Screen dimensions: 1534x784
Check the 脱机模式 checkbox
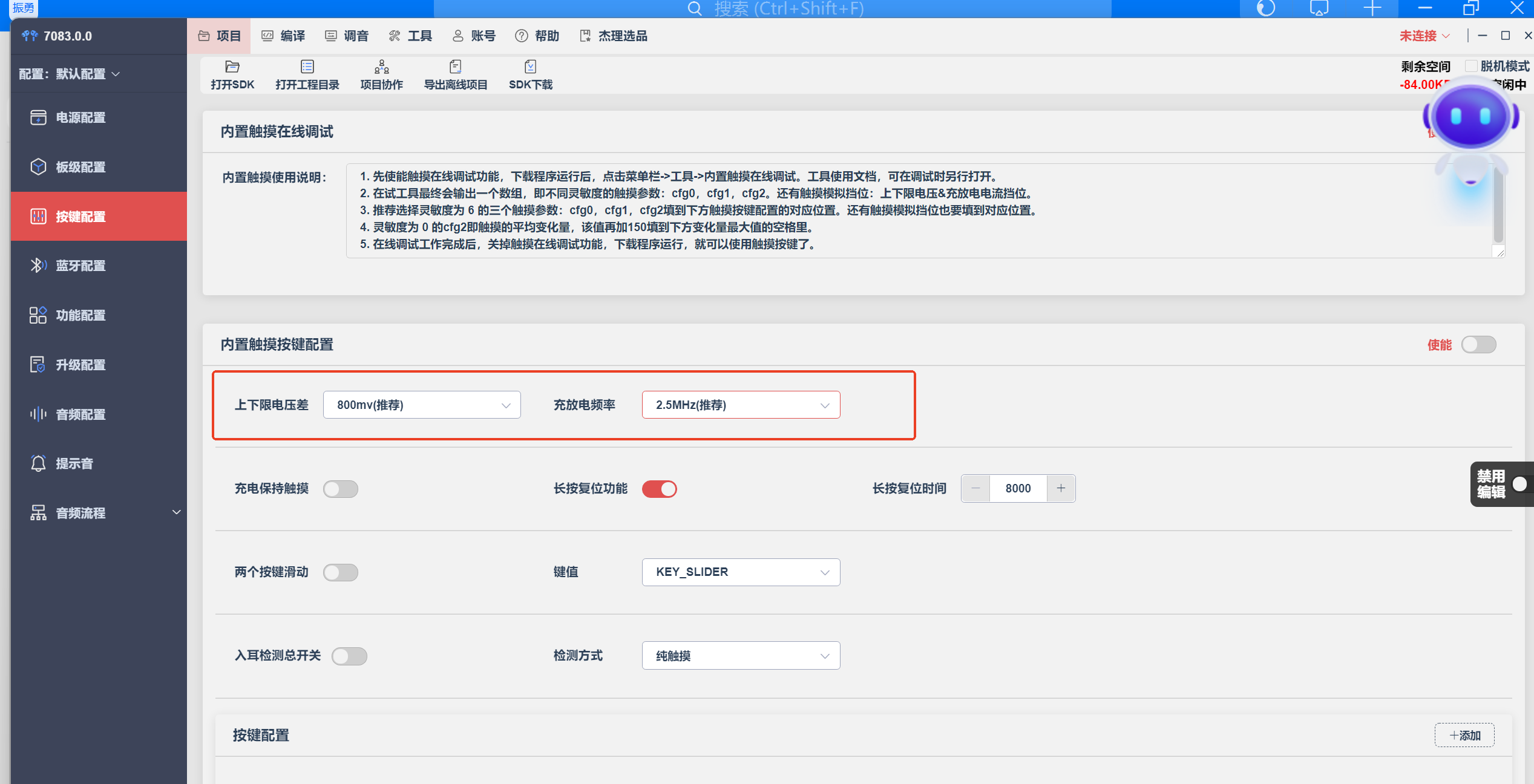coord(1471,66)
